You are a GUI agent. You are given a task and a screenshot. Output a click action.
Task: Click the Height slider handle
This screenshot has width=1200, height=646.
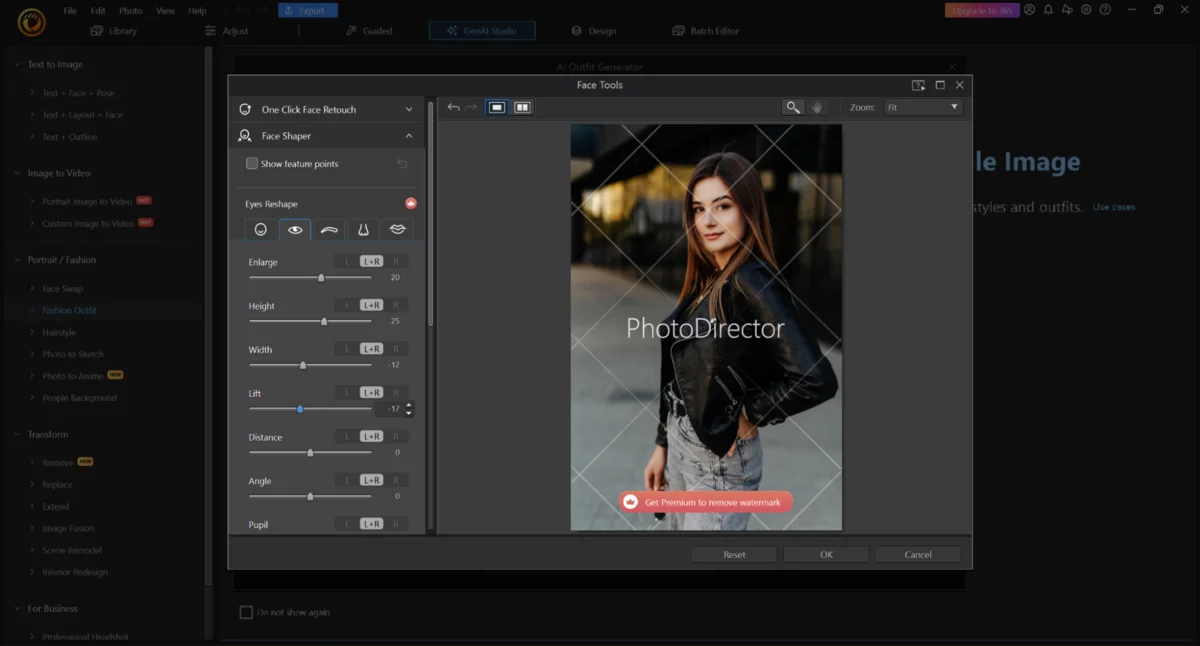324,321
